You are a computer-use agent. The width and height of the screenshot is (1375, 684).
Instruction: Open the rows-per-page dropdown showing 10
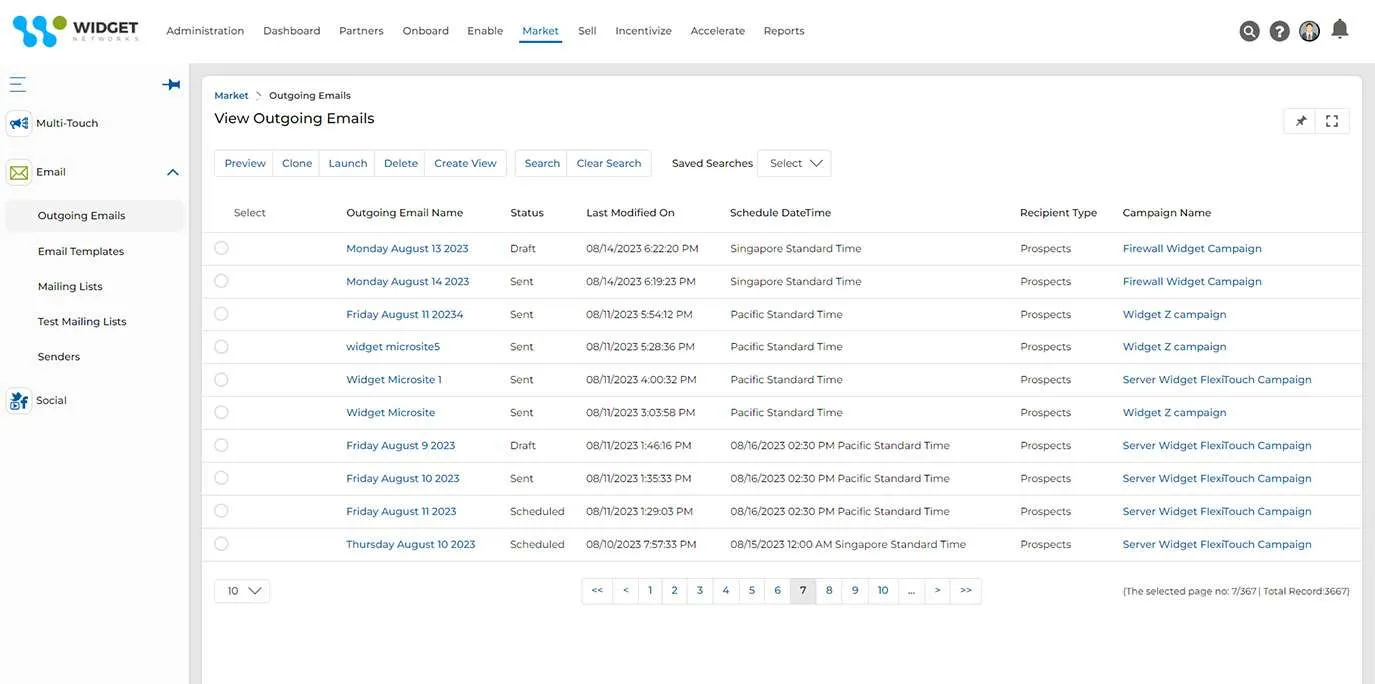click(x=242, y=591)
